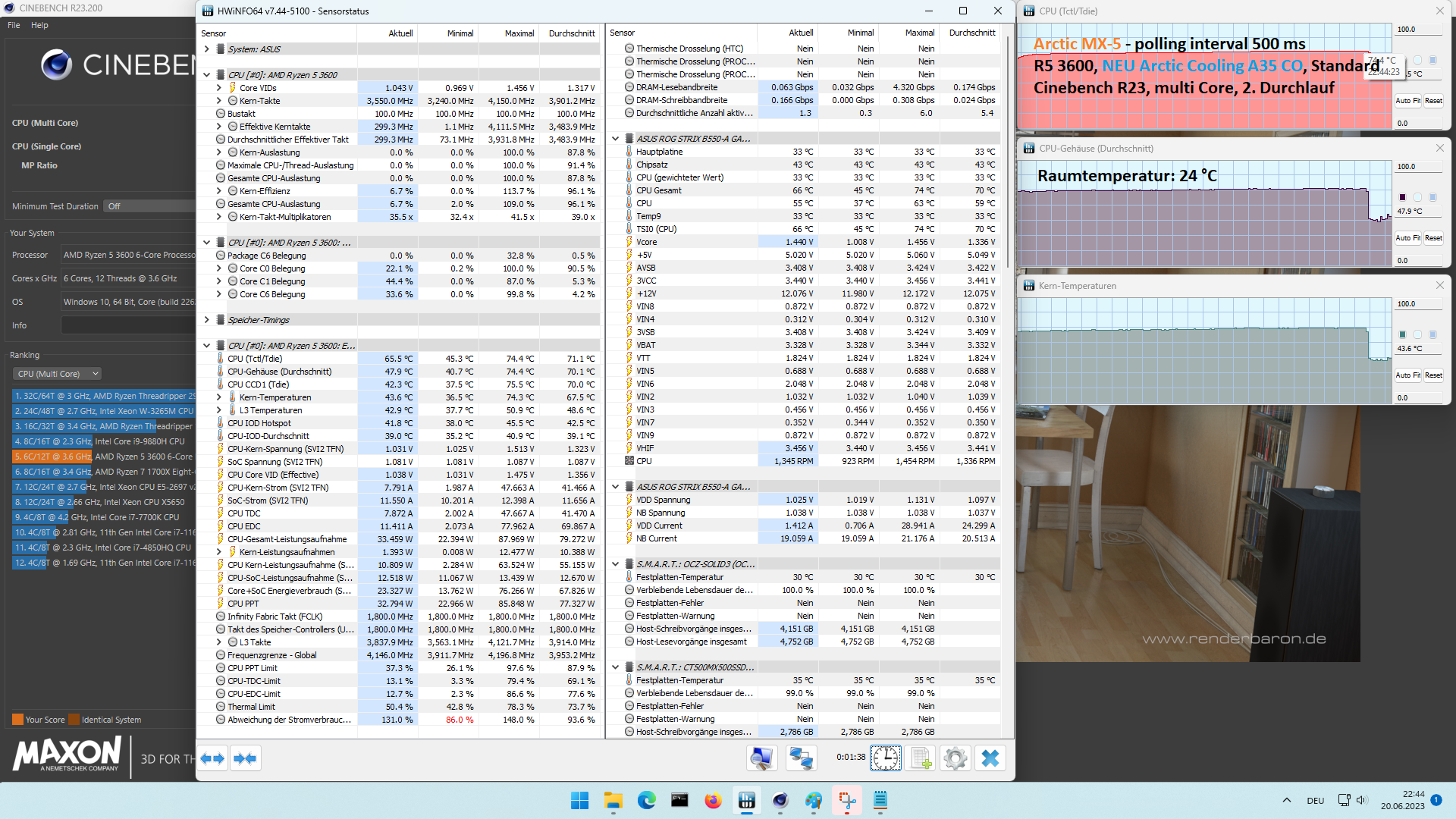The width and height of the screenshot is (1456, 819).
Task: Open Cinebench from the Windows taskbar
Action: pos(780,801)
